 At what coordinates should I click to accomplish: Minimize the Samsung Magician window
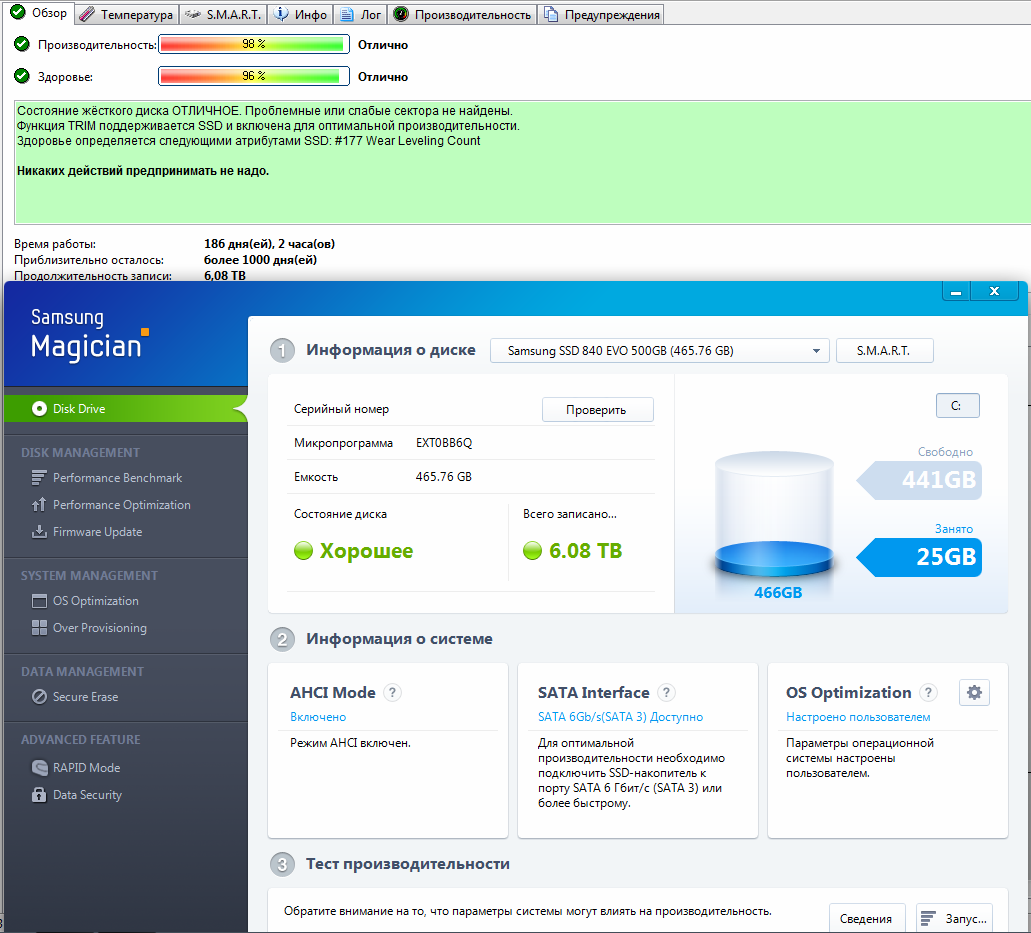click(956, 291)
